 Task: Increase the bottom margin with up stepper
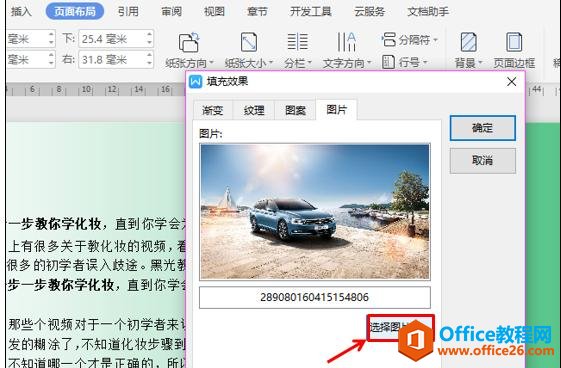[x=150, y=34]
